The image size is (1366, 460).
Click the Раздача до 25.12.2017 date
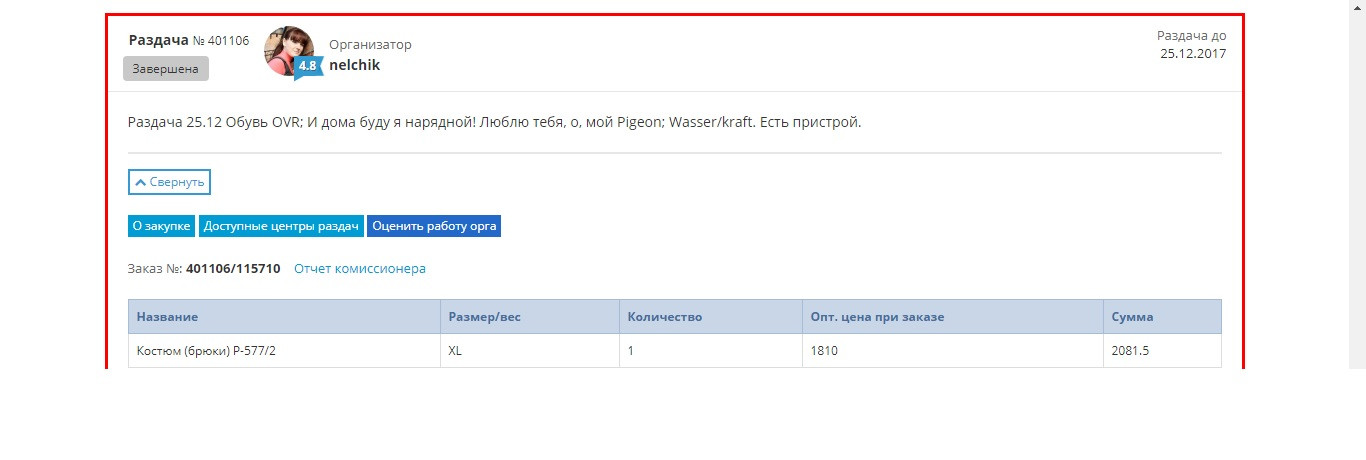[x=1192, y=45]
